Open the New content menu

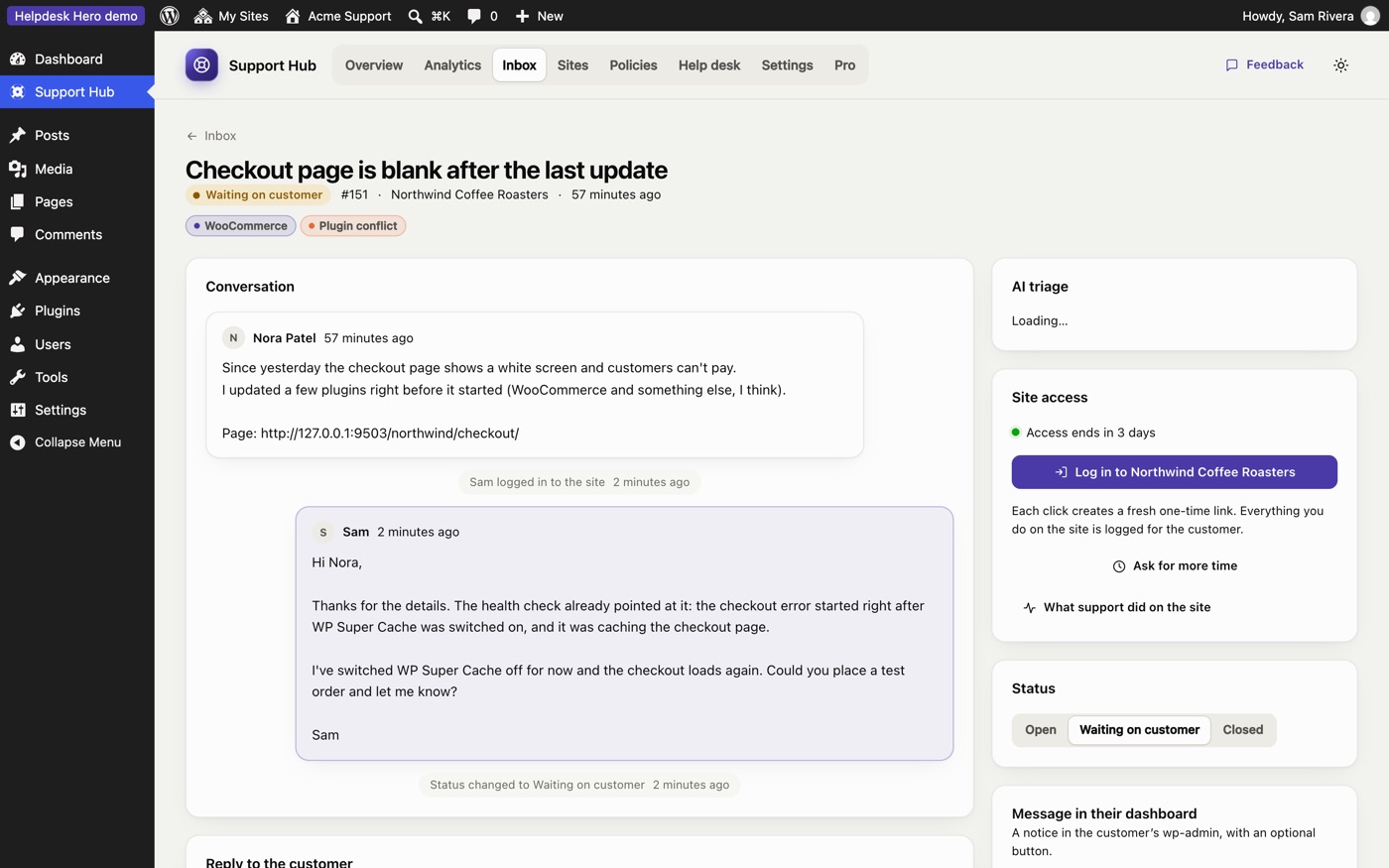coord(540,16)
